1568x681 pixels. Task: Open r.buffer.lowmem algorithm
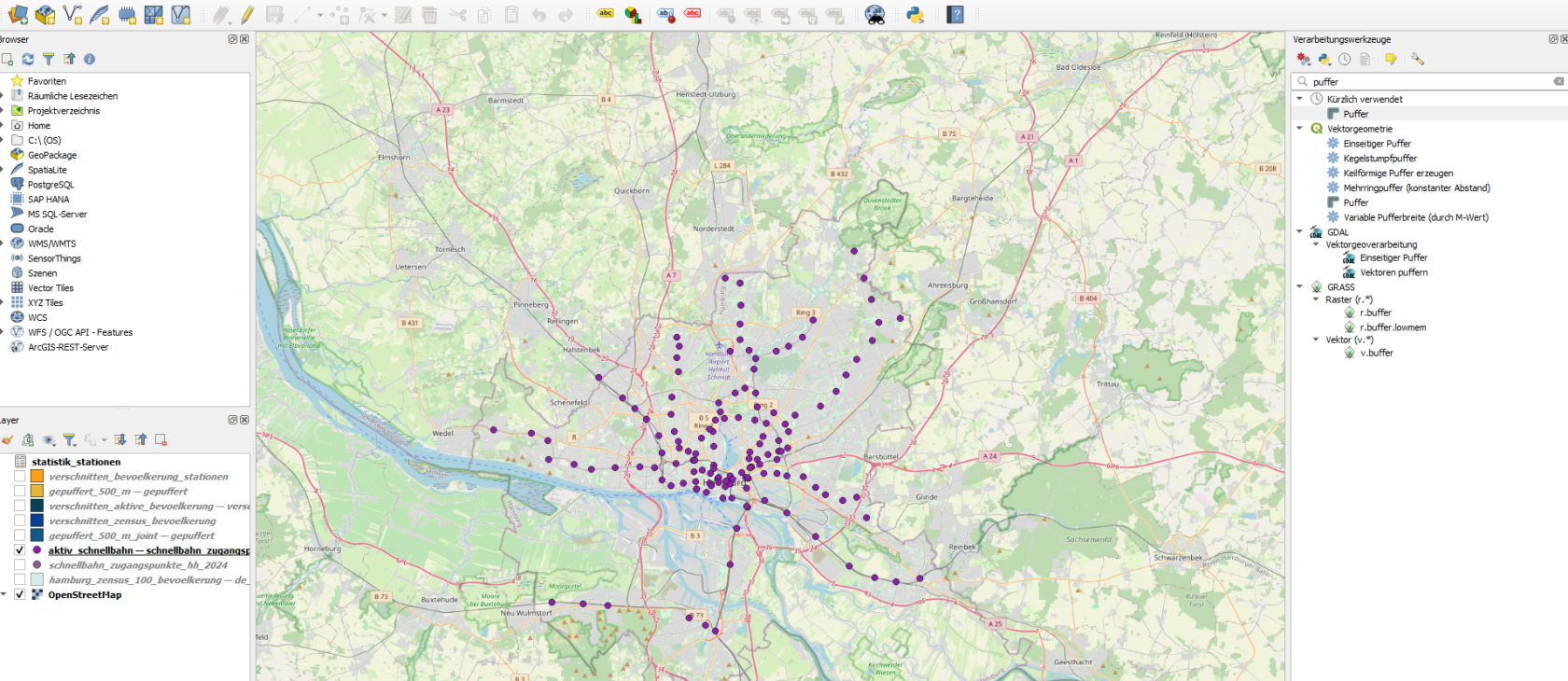(1393, 327)
